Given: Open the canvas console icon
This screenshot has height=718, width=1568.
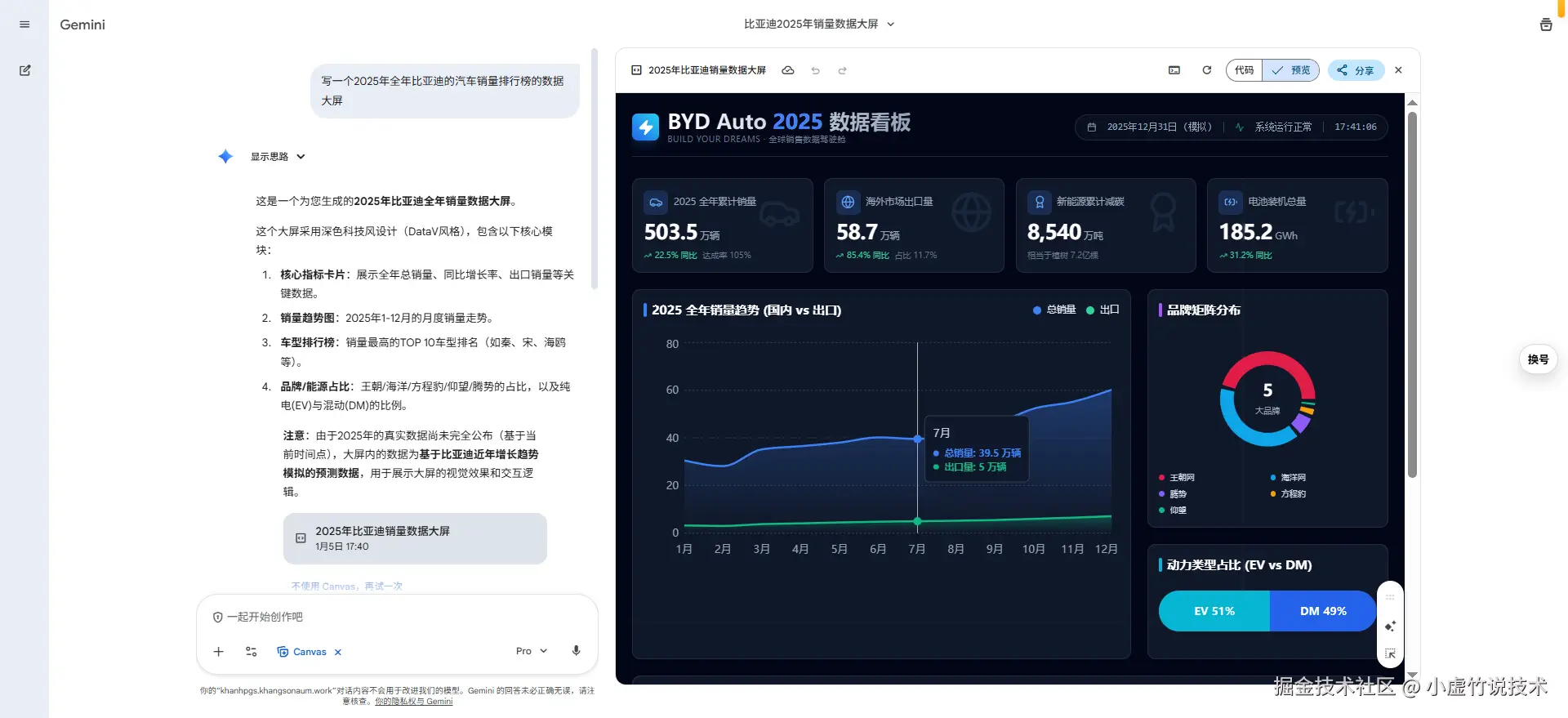Looking at the screenshot, I should [1174, 70].
